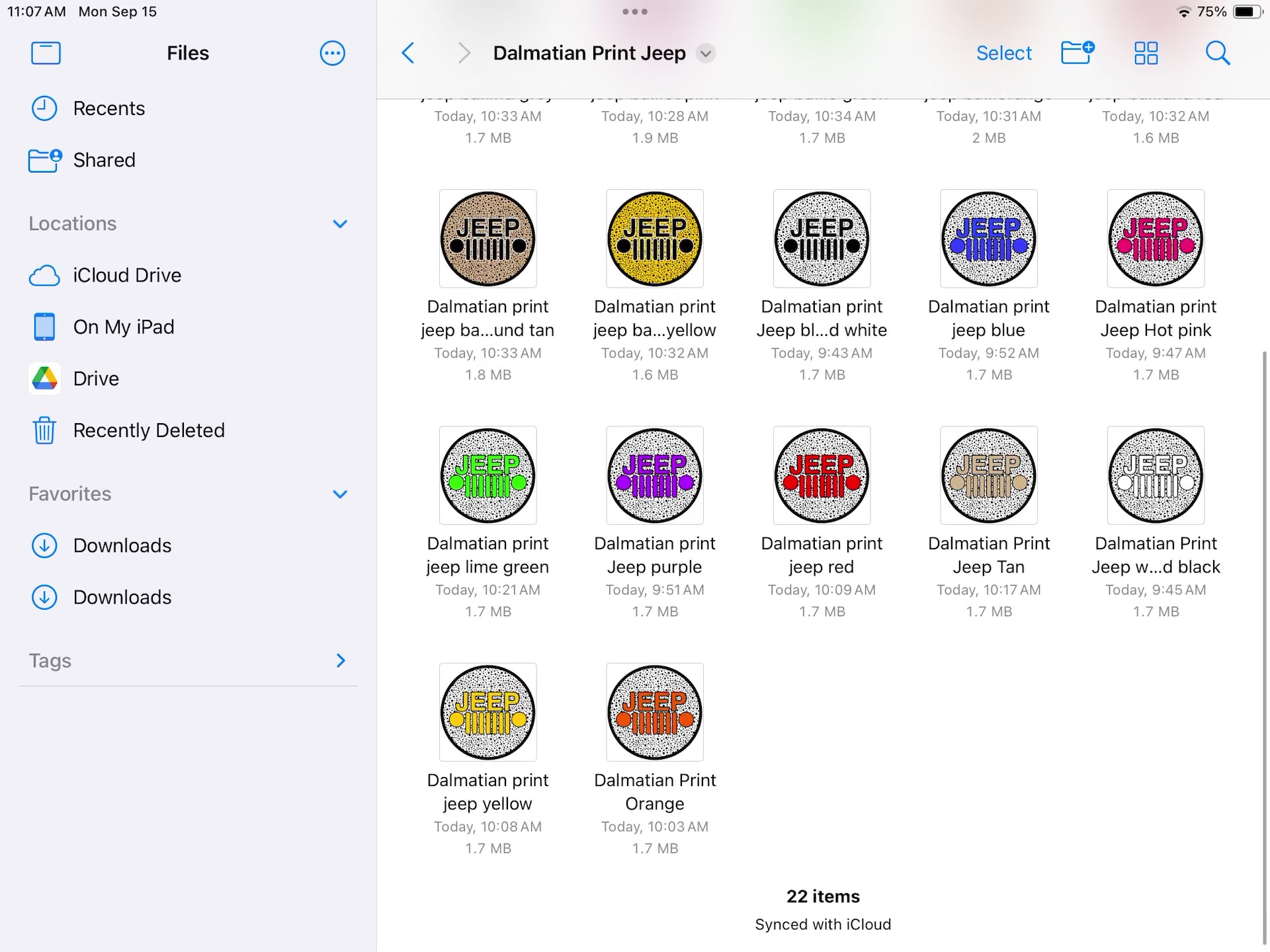Switch view mode with grid icon

pos(1146,53)
